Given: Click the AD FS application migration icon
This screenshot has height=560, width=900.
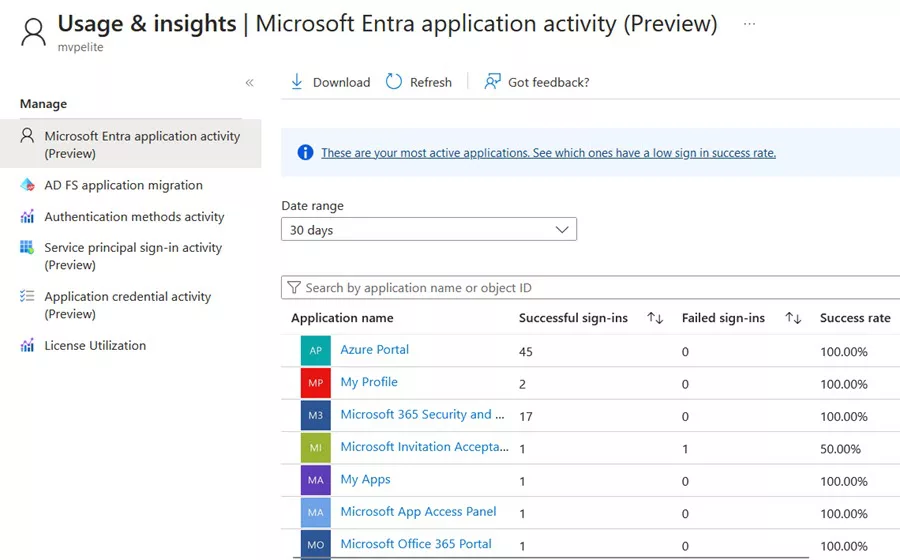Looking at the screenshot, I should click(27, 185).
